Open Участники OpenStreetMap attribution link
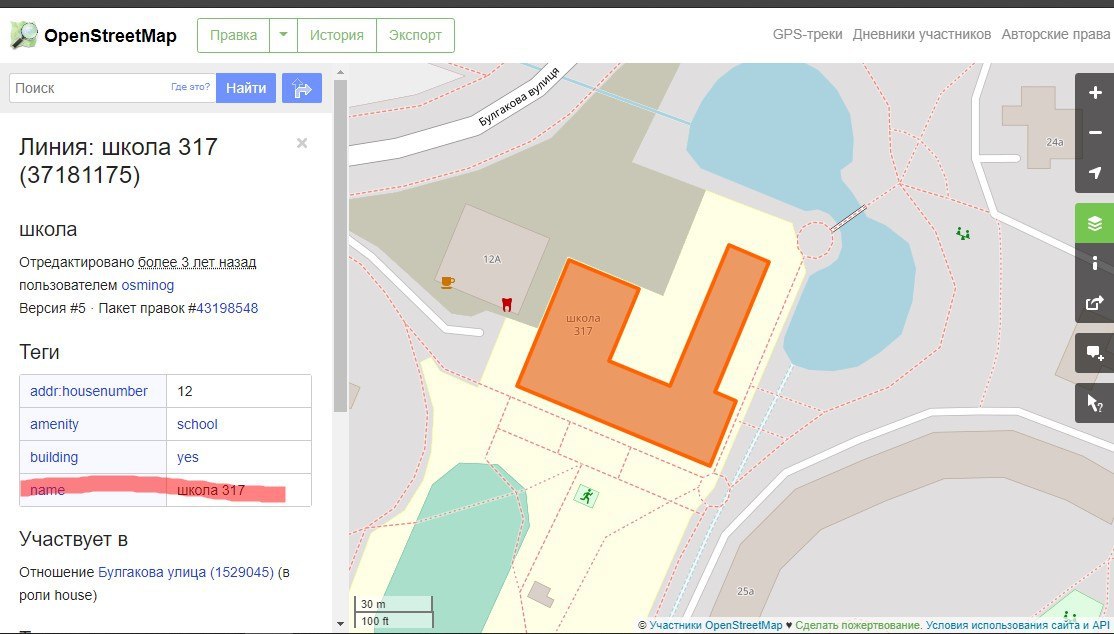1114x634 pixels. [x=715, y=625]
